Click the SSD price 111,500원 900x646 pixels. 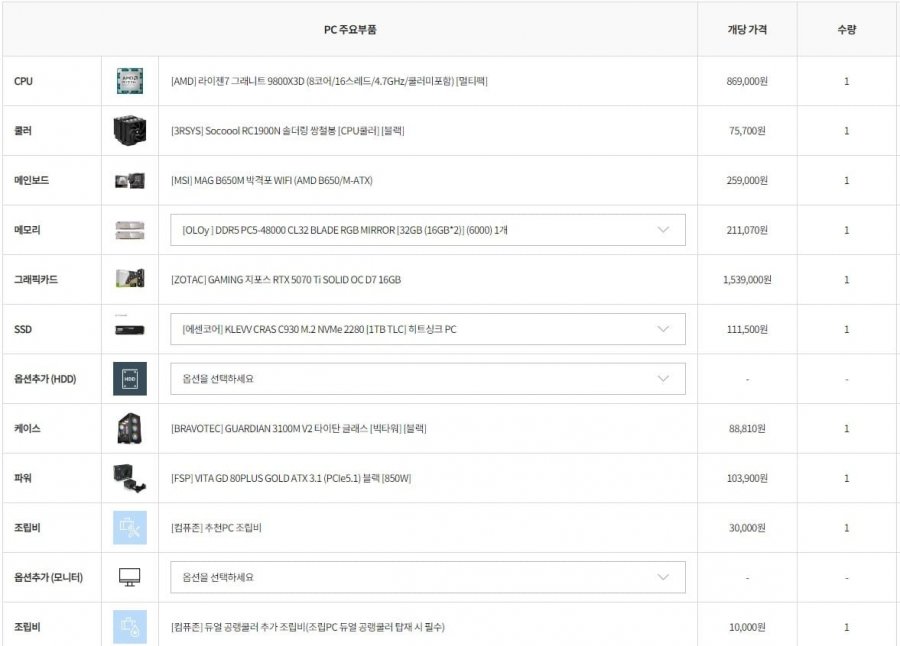point(747,329)
